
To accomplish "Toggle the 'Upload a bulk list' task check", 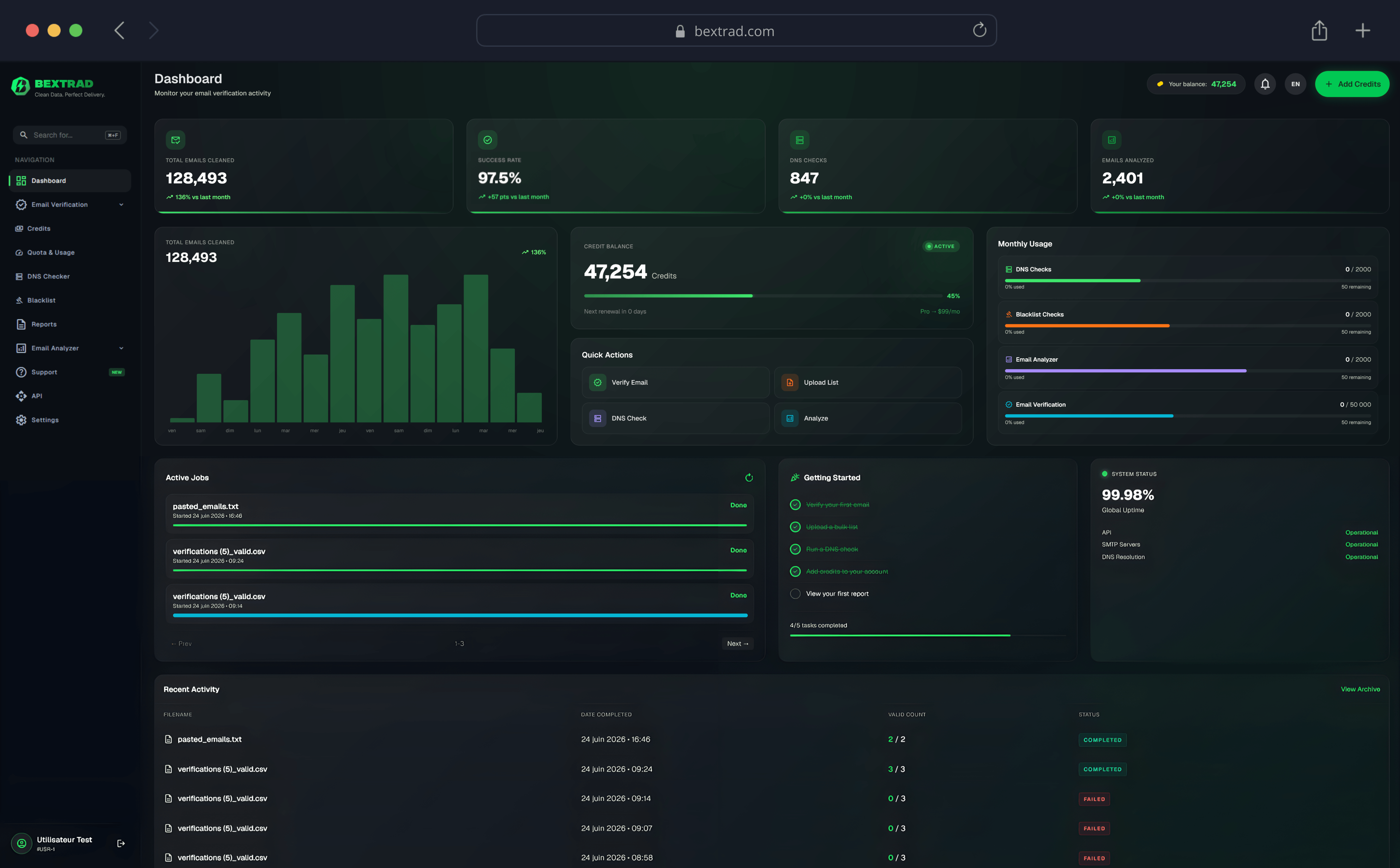I will point(795,527).
